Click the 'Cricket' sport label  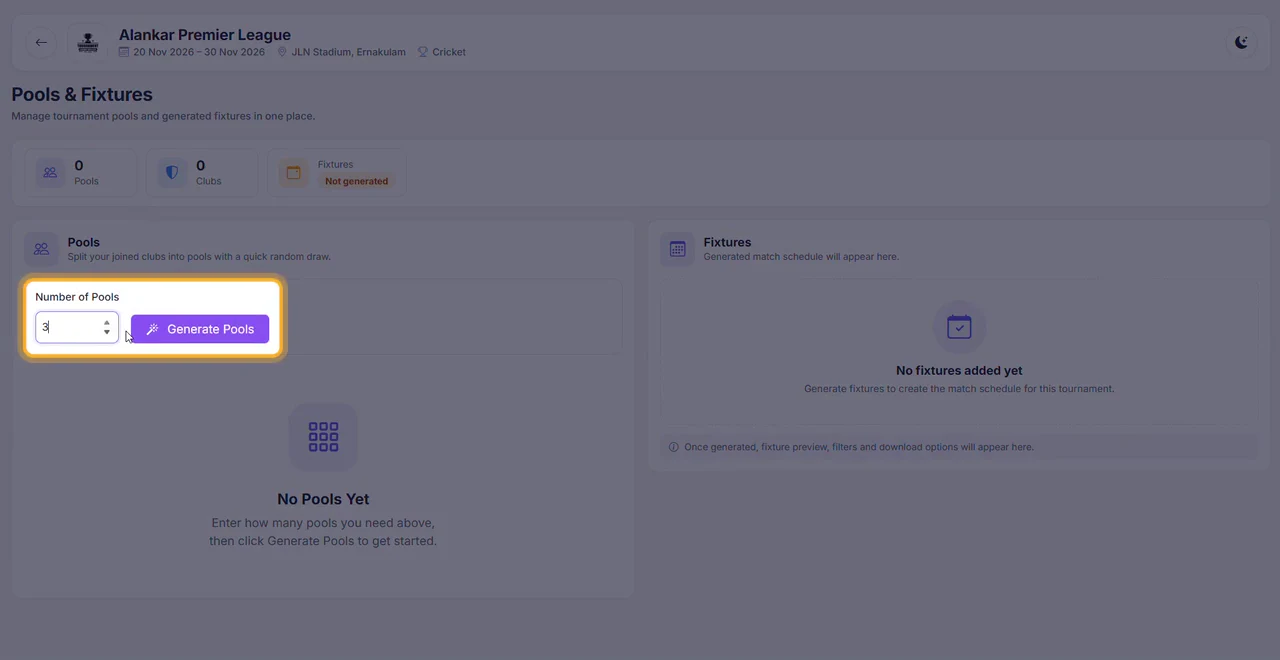click(449, 52)
